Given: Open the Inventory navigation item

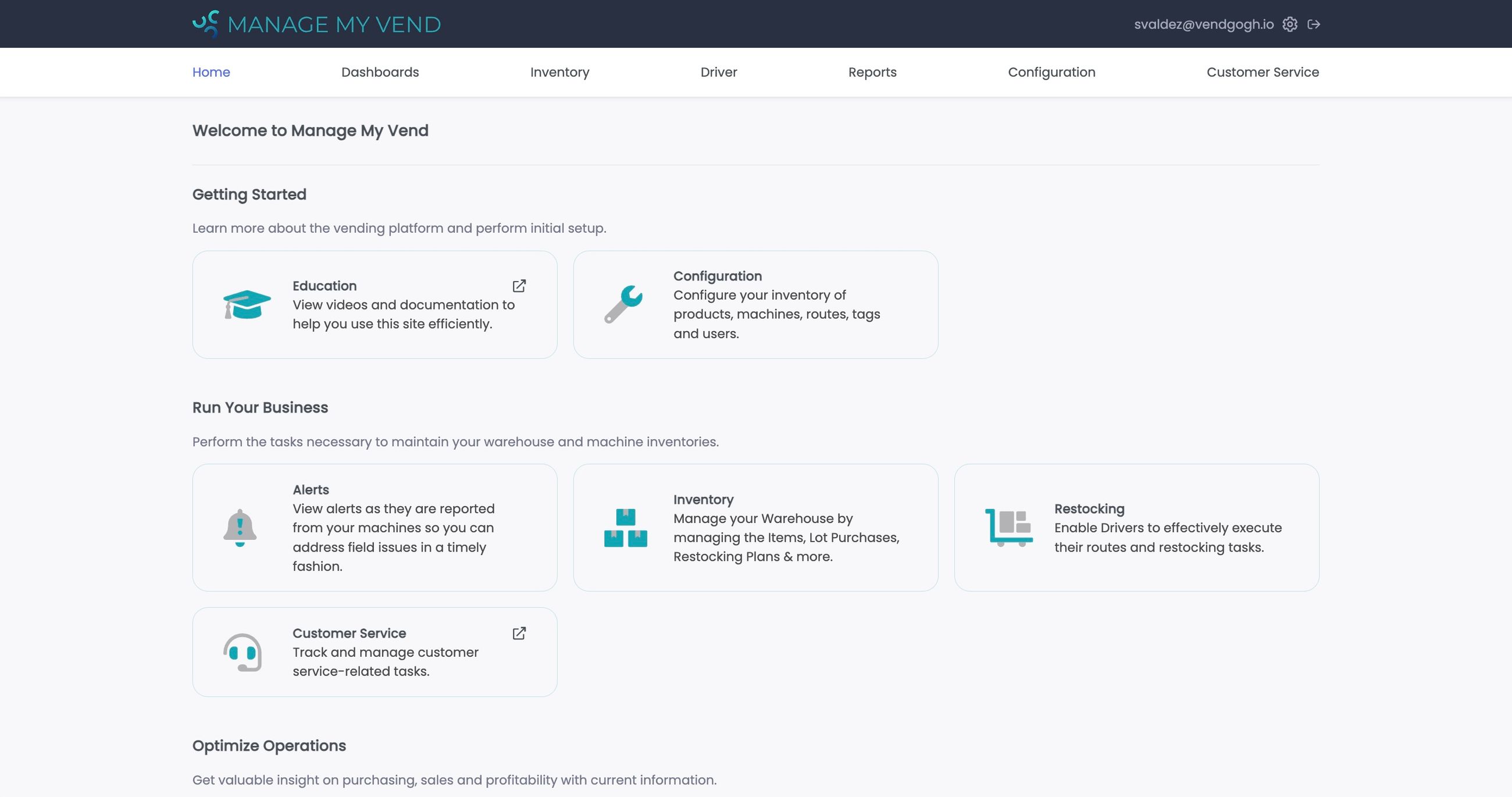Looking at the screenshot, I should click(x=559, y=72).
